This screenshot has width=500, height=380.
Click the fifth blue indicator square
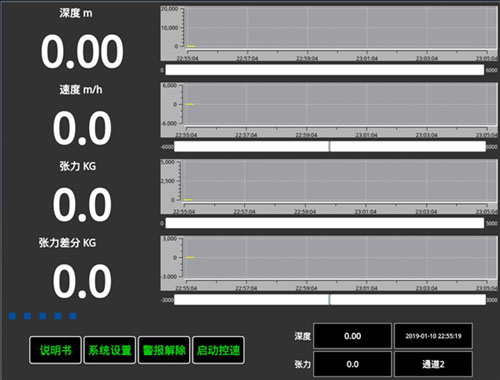[x=73, y=316]
